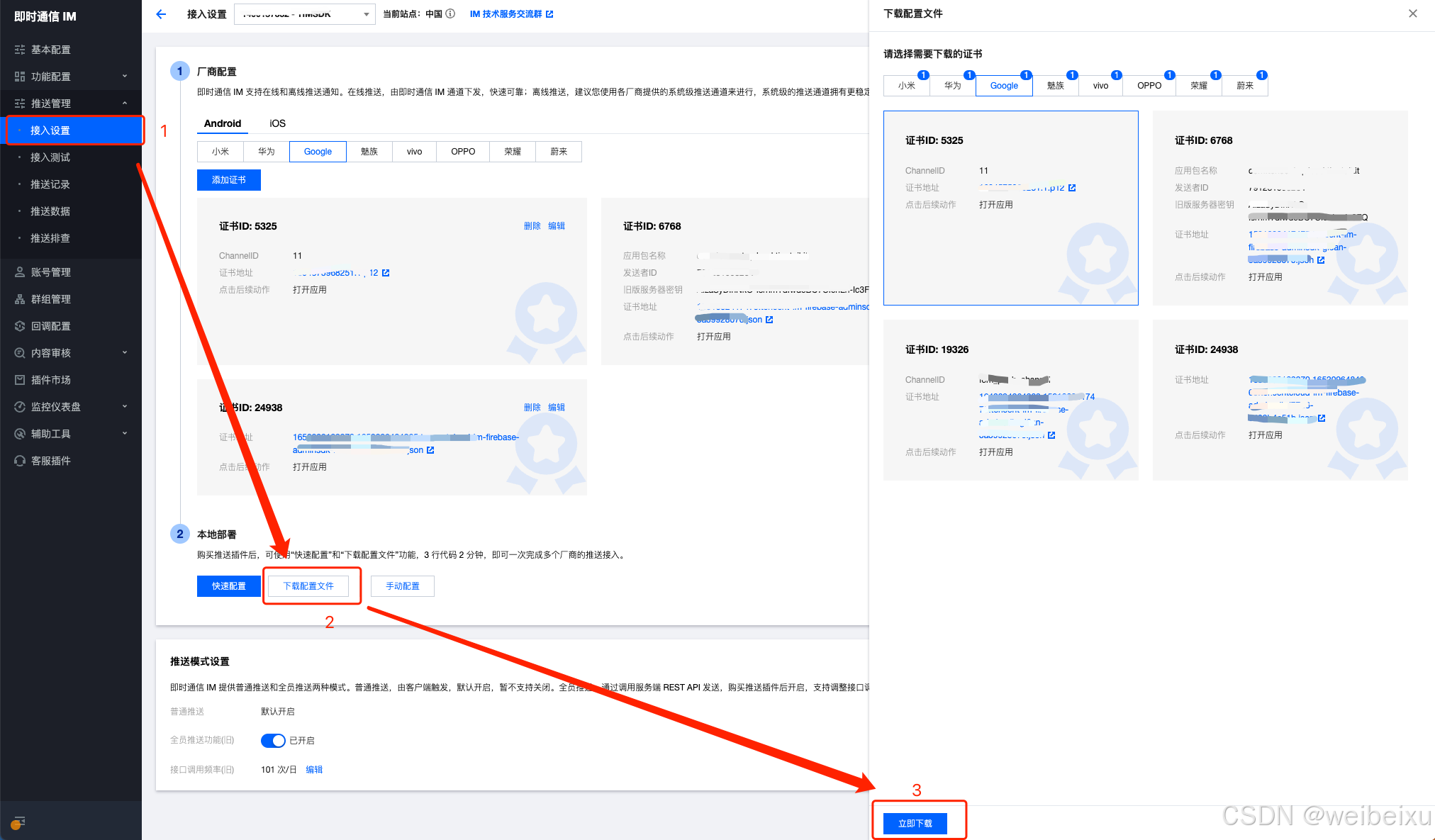This screenshot has width=1435, height=840.
Task: Click info icon next to 中国
Action: coord(450,13)
